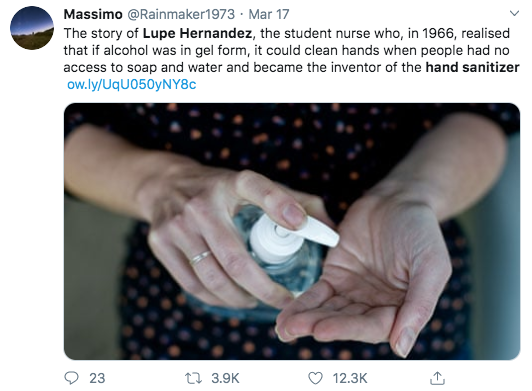Click the bold hand sanitizer text

coord(473,67)
